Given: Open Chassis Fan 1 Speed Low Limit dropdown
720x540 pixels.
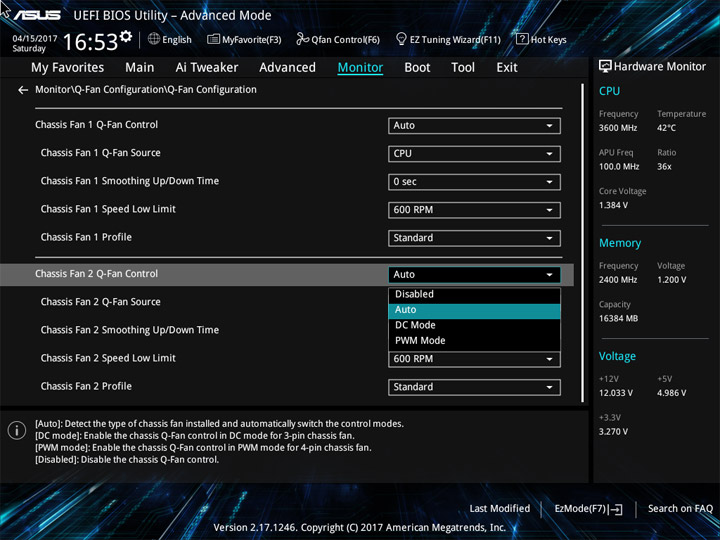Looking at the screenshot, I should point(474,210).
